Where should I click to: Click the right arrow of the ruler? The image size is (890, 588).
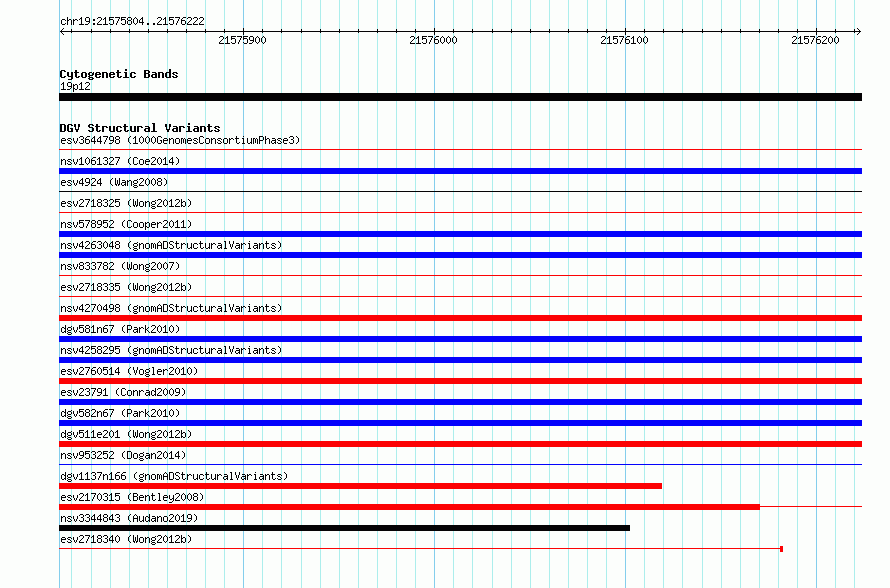click(858, 32)
